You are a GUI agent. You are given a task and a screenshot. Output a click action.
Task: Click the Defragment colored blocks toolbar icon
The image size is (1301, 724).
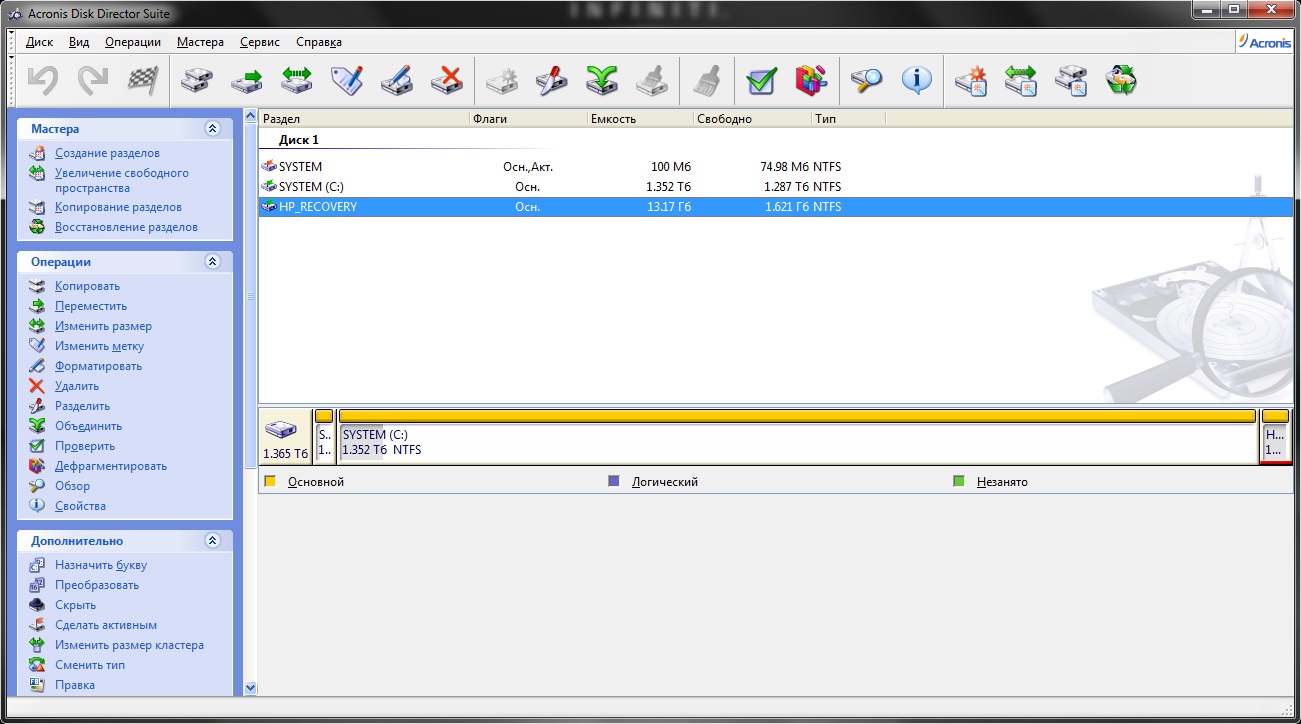[812, 80]
